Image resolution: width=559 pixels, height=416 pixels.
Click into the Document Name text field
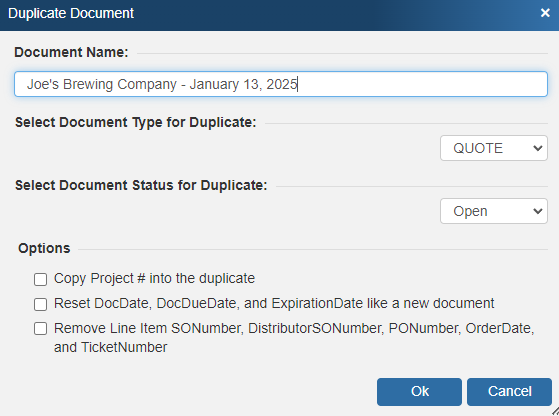[x=281, y=84]
